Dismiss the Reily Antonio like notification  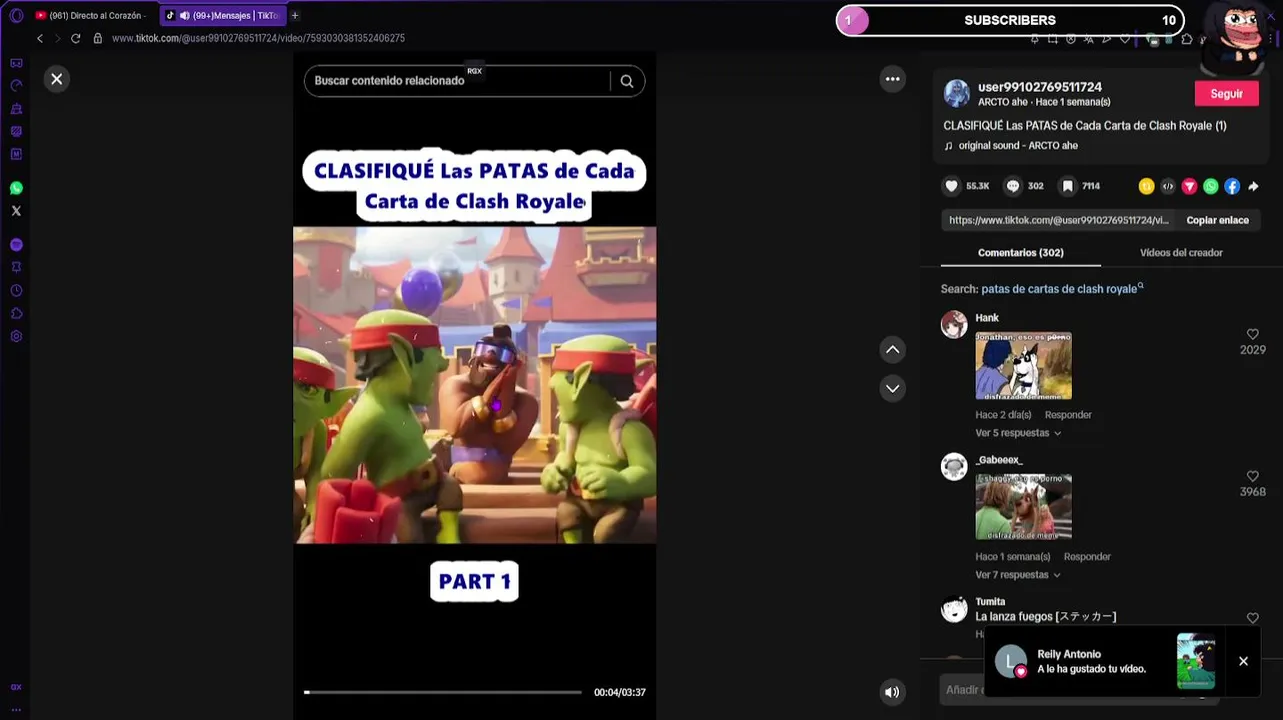pos(1243,661)
